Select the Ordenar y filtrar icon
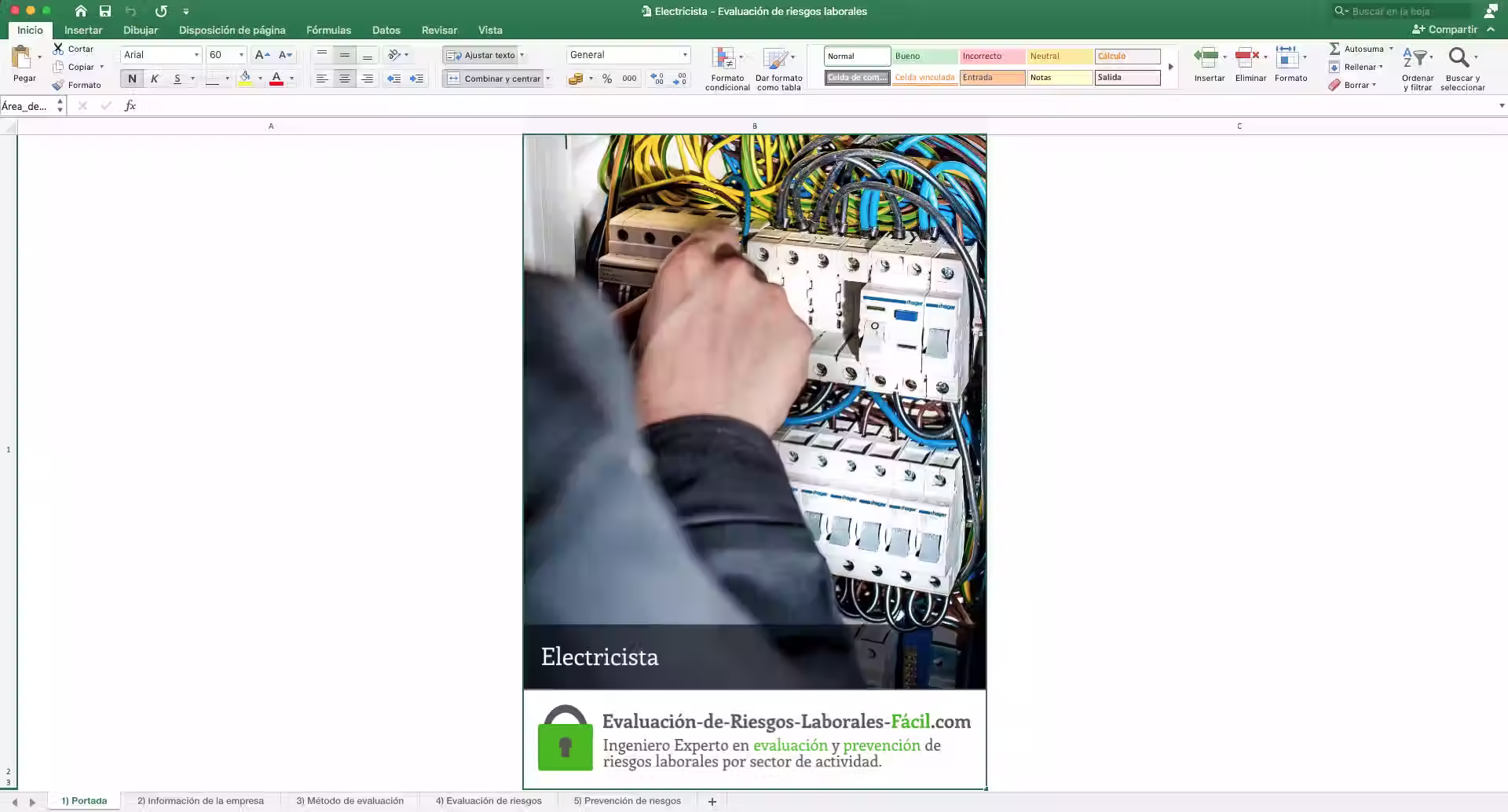 pos(1417,67)
